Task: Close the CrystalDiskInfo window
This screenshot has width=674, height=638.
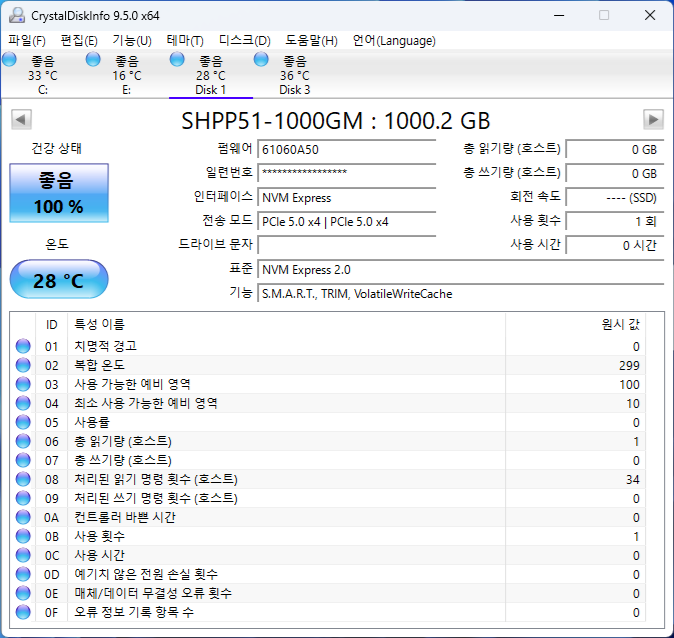Action: click(x=650, y=15)
